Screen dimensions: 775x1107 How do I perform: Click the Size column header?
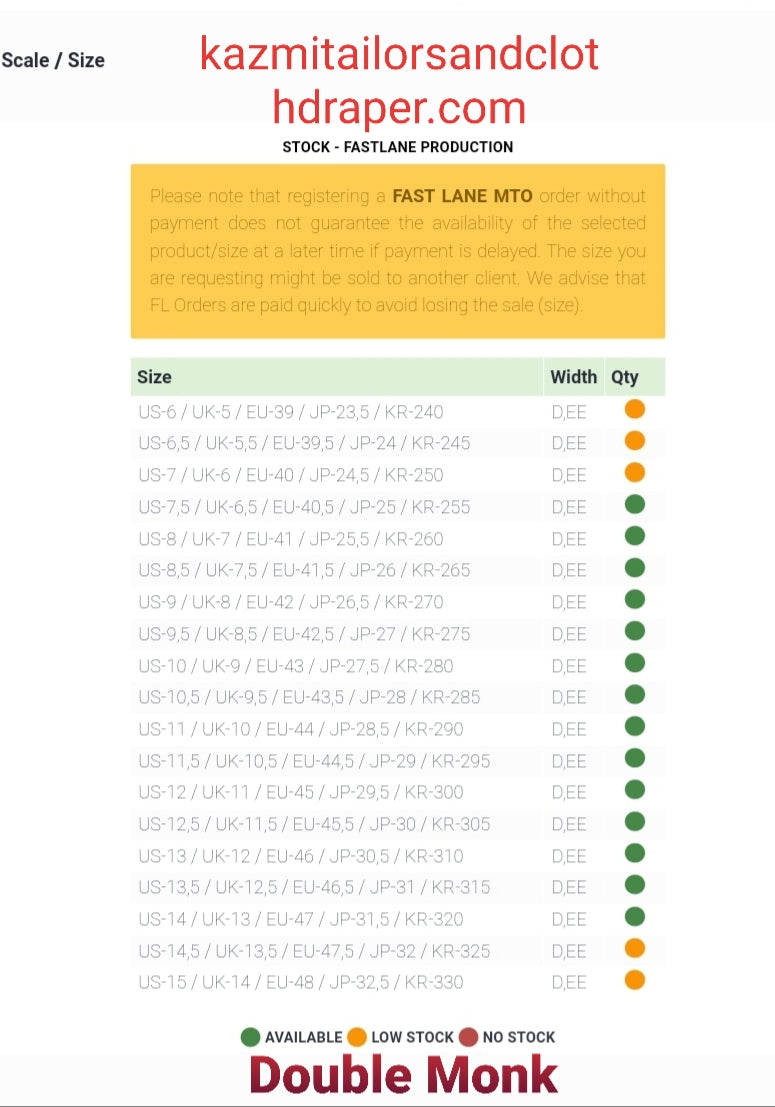point(155,377)
